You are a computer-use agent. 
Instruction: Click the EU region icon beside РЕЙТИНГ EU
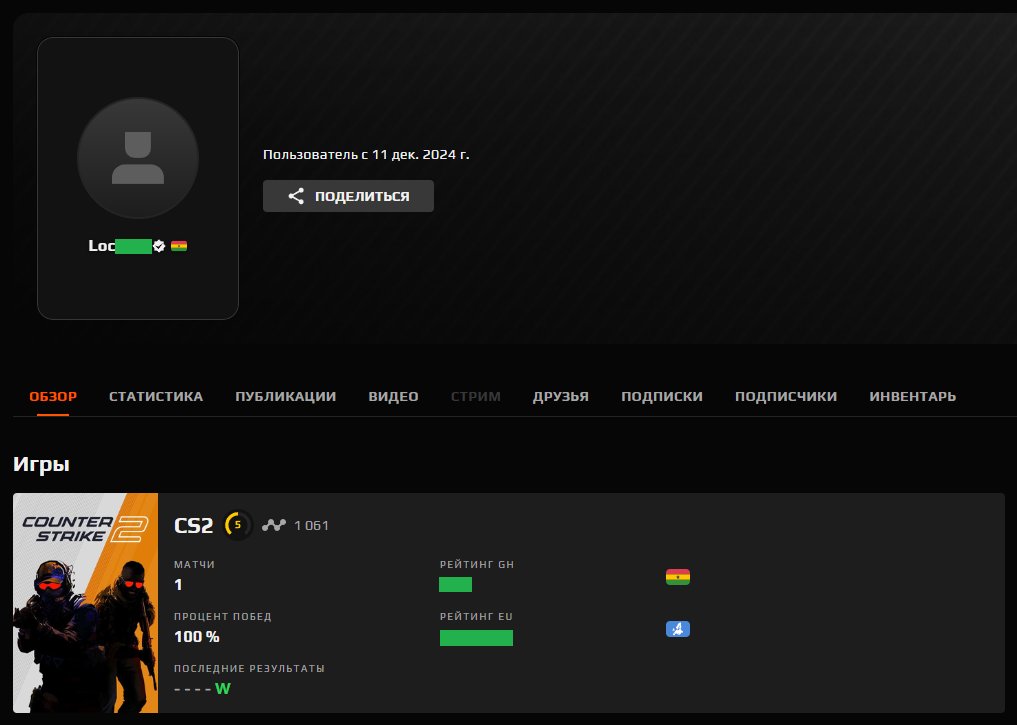[678, 628]
